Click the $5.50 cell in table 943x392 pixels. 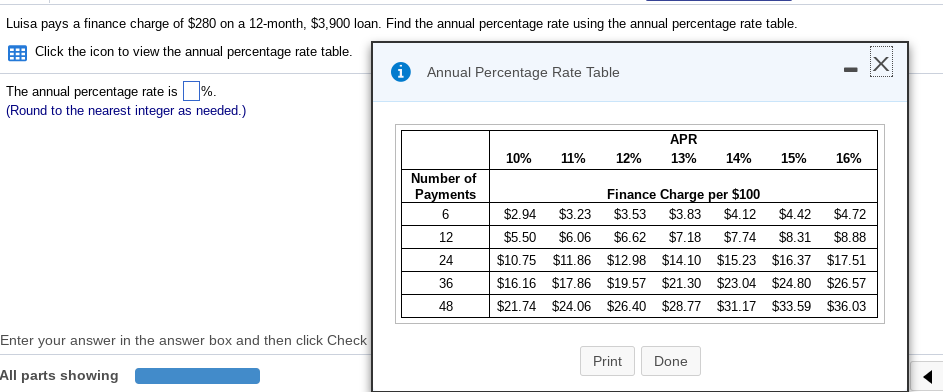pos(520,237)
